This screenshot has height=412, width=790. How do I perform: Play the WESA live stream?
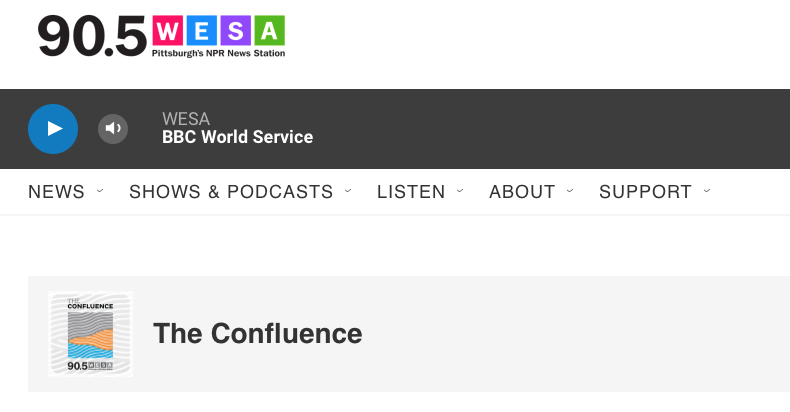[53, 129]
